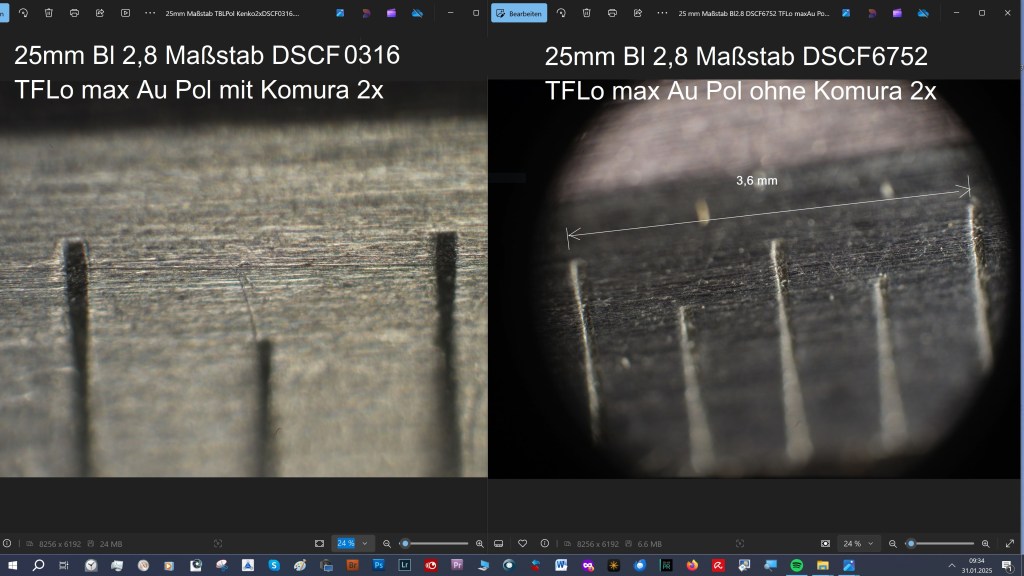Rotate the right window image

pos(561,13)
